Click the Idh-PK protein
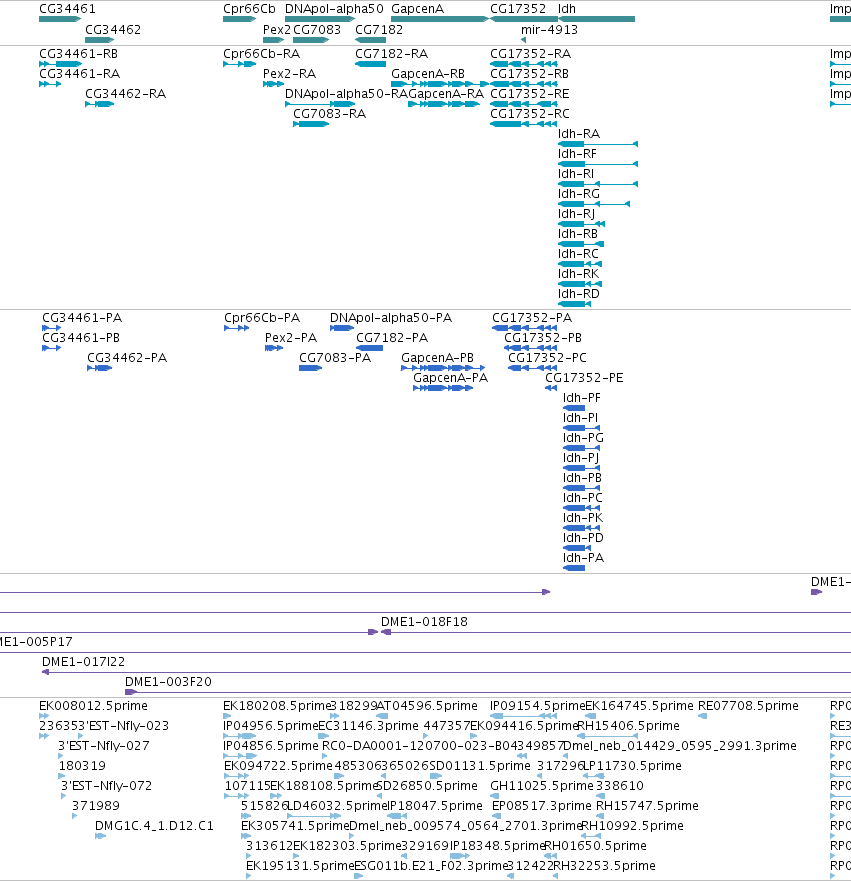The width and height of the screenshot is (851, 881). 581,528
